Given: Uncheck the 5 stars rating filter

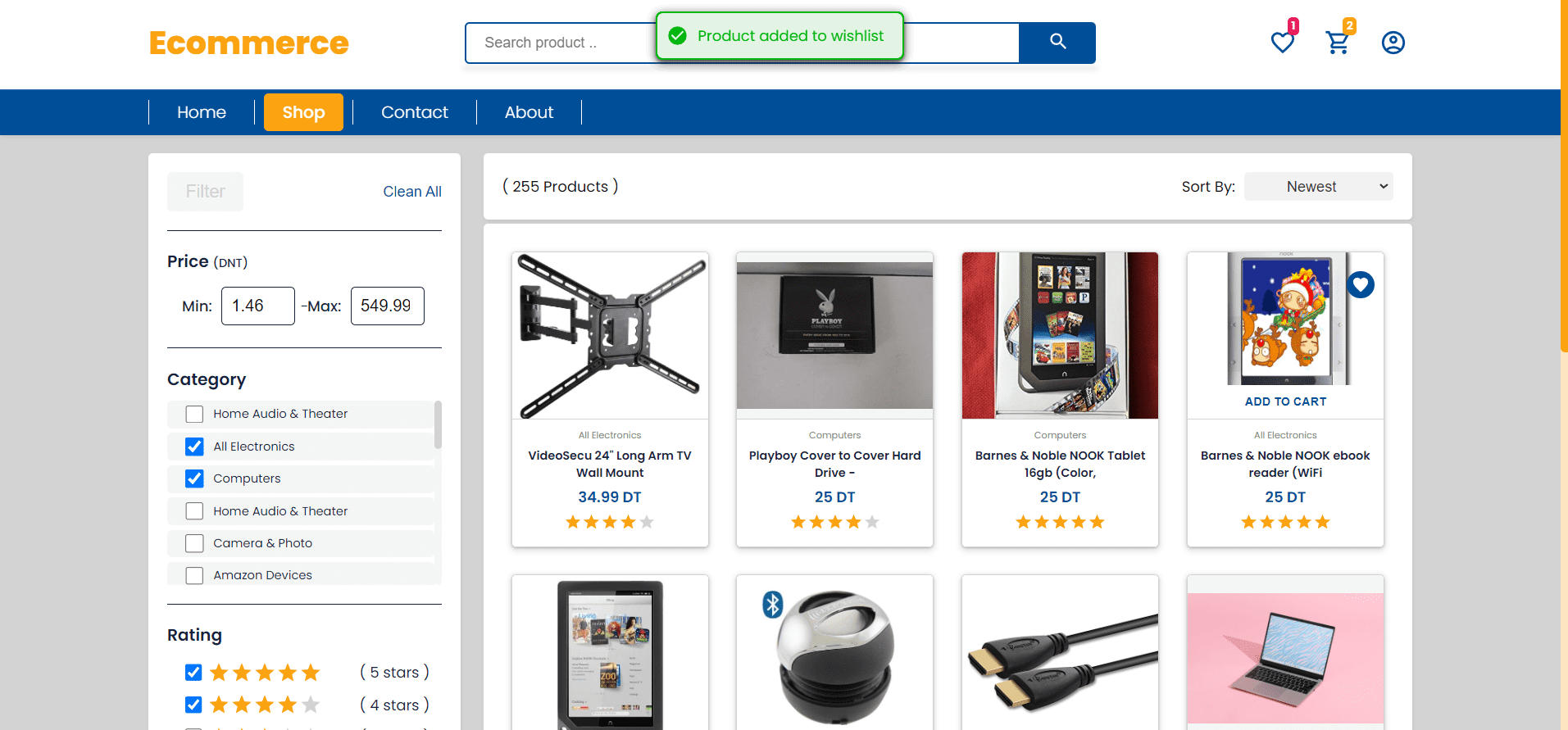Looking at the screenshot, I should coord(193,673).
